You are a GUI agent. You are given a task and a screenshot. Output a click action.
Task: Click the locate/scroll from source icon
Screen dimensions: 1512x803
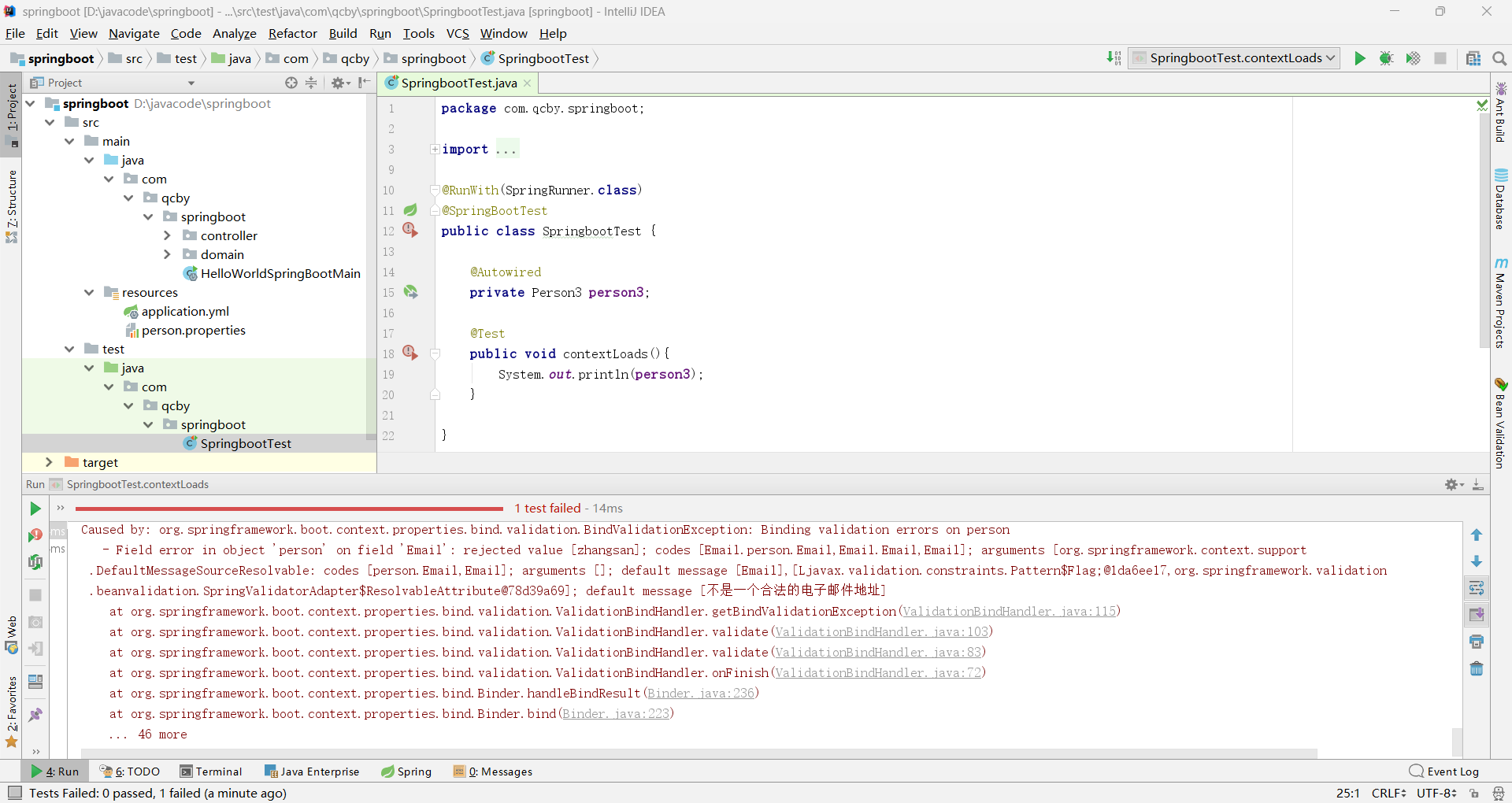coord(291,83)
